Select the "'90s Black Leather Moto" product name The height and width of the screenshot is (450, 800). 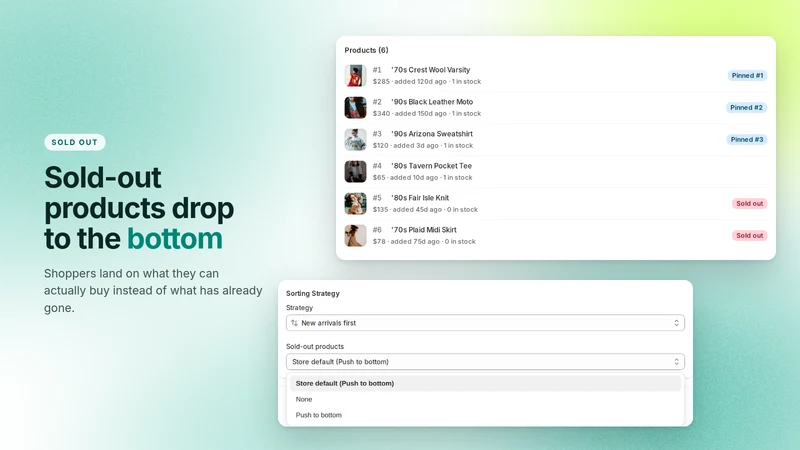(432, 102)
